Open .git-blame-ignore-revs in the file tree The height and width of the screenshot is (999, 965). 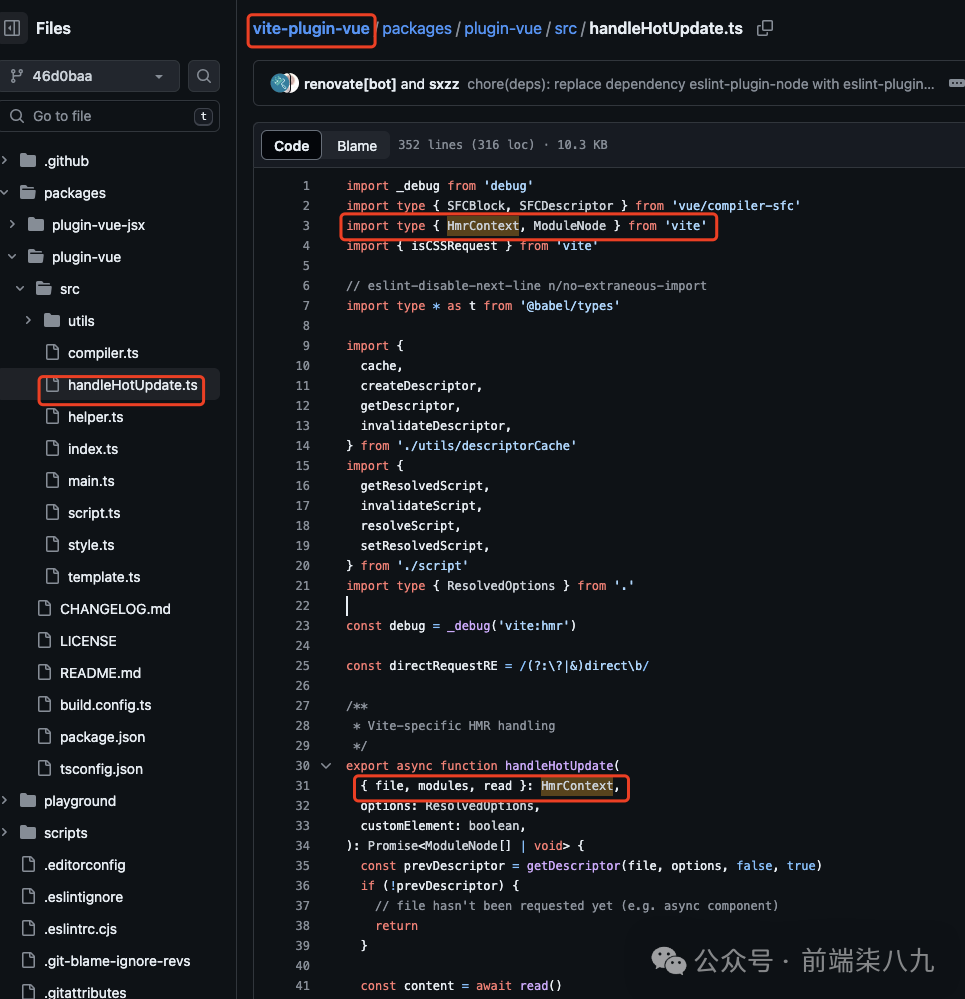click(x=117, y=961)
